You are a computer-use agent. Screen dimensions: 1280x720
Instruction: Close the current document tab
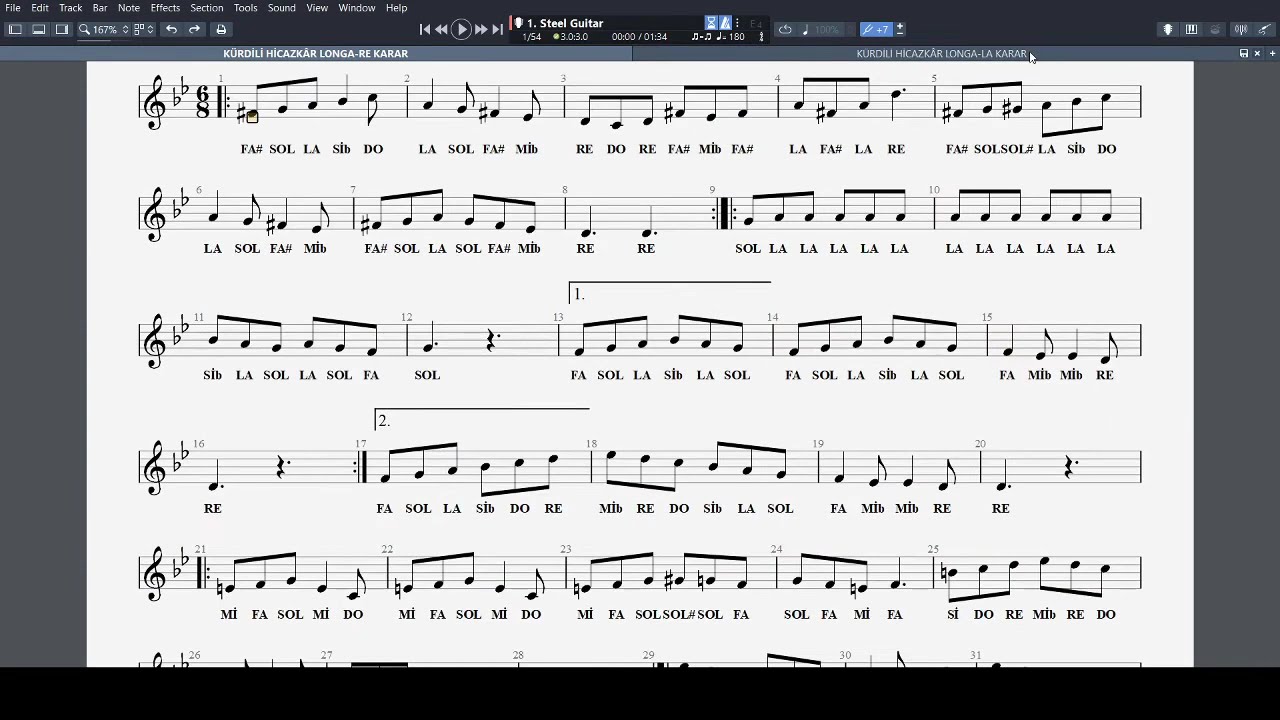pos(1257,54)
